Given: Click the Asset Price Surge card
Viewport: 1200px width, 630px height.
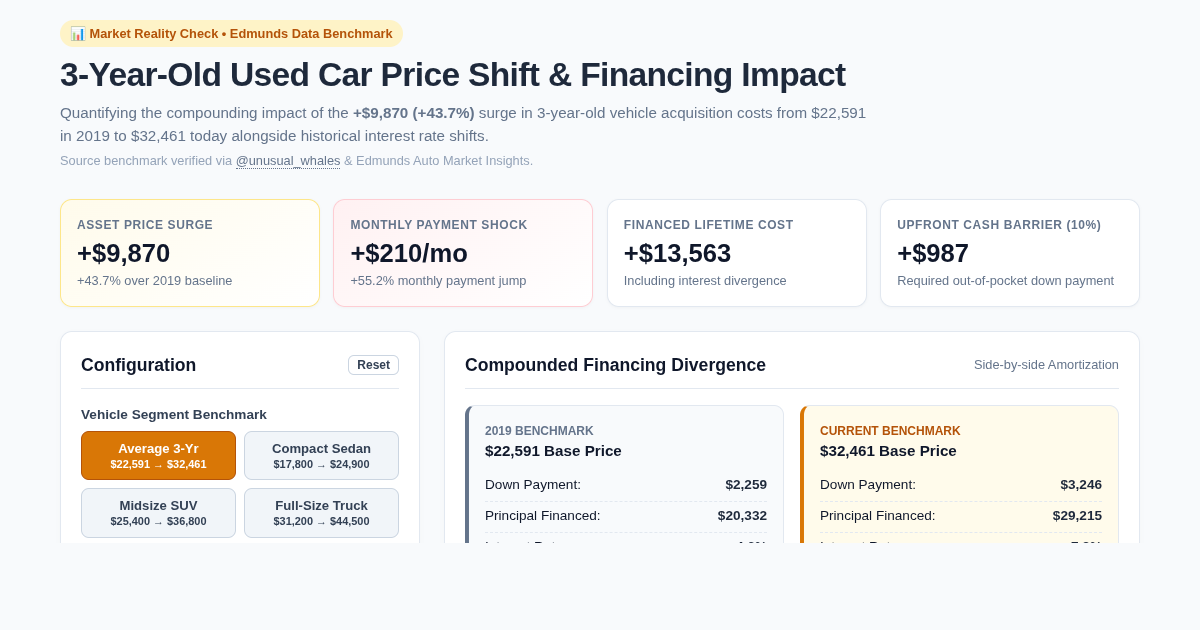Looking at the screenshot, I should 190,253.
